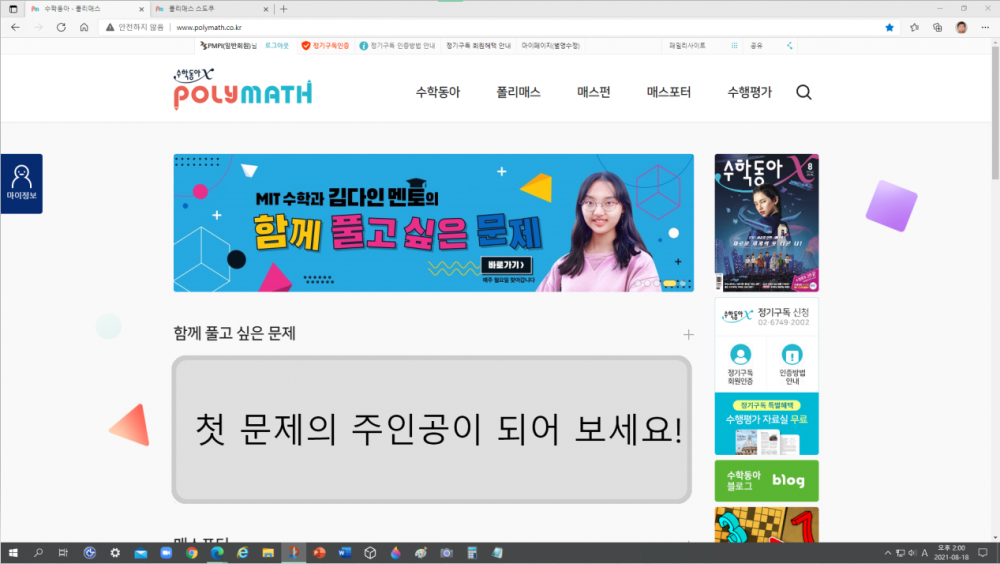
Task: Open the browser favorites list icon
Action: pyautogui.click(x=915, y=27)
